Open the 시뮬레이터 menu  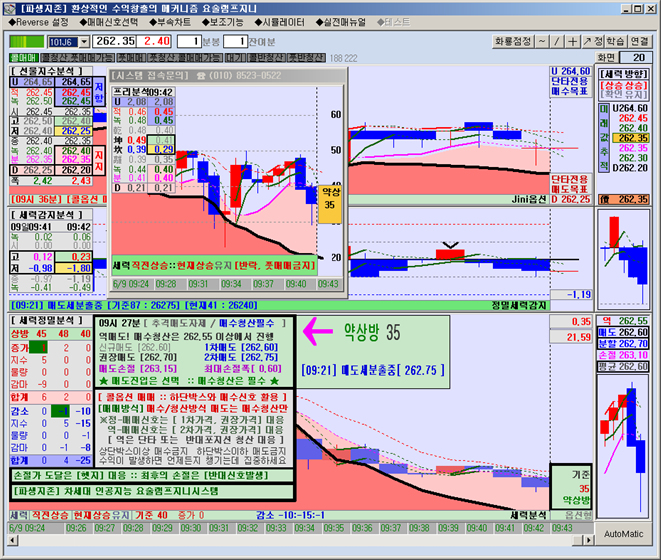coord(279,22)
